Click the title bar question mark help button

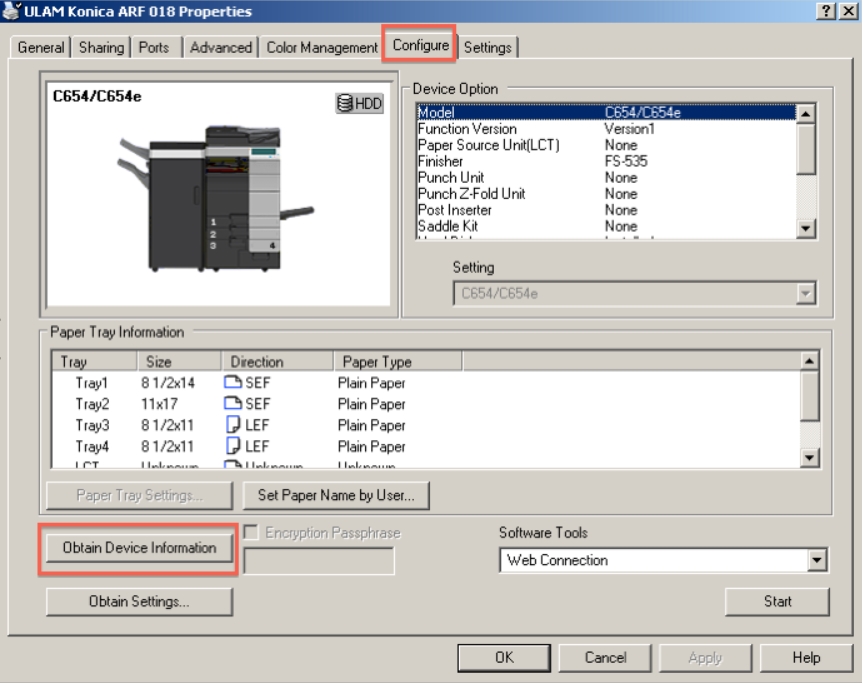826,11
